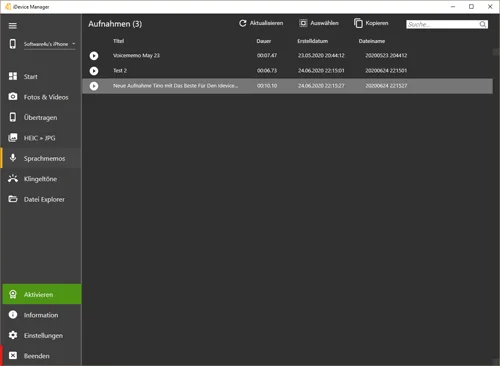This screenshot has width=500, height=366.
Task: Click the phone icon for Übertragen
Action: coord(13,117)
